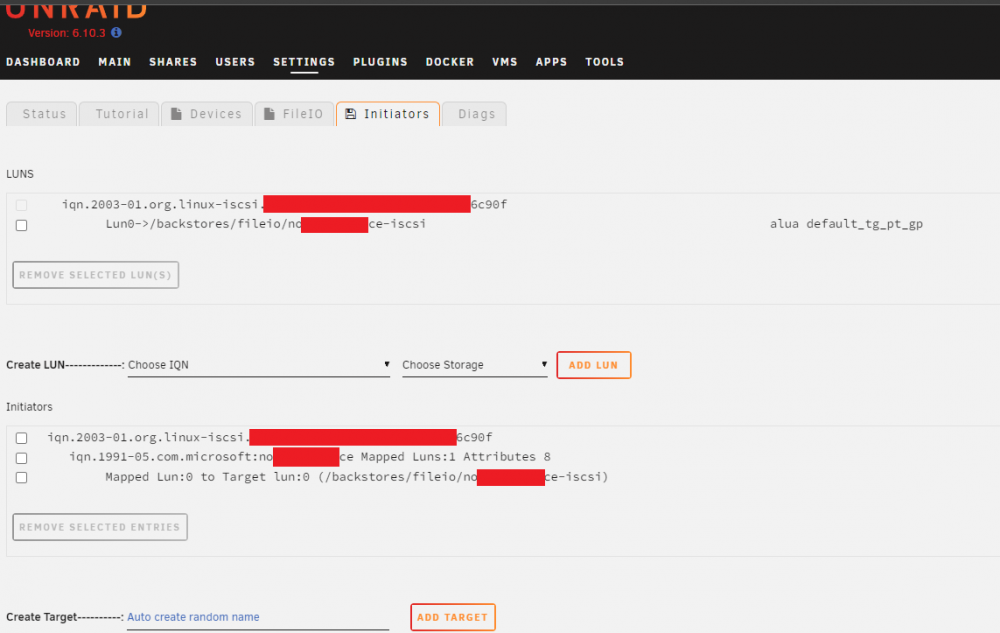
Task: Click the Add LUN button
Action: [594, 365]
